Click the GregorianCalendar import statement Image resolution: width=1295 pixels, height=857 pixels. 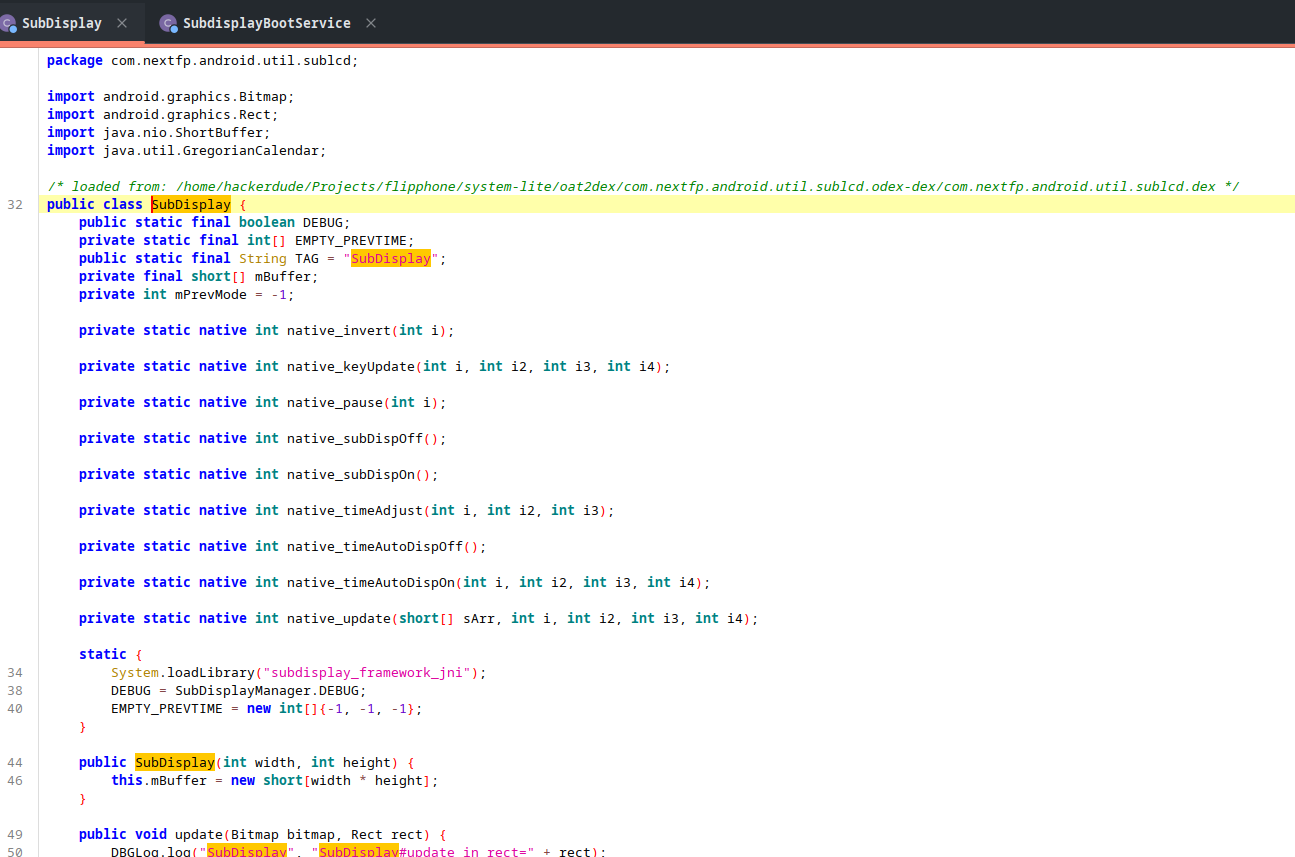[250, 151]
